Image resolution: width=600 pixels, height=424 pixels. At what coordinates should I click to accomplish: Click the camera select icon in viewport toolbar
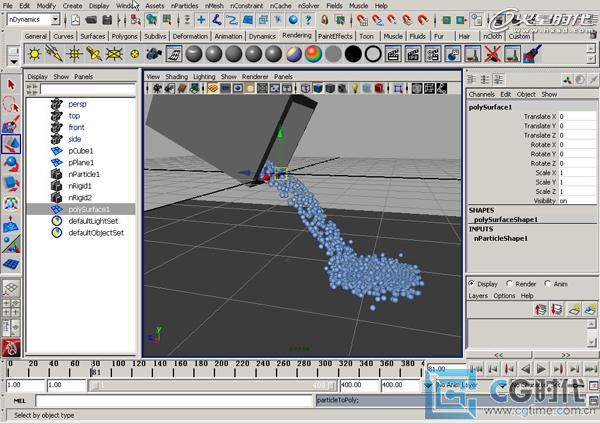pos(157,88)
